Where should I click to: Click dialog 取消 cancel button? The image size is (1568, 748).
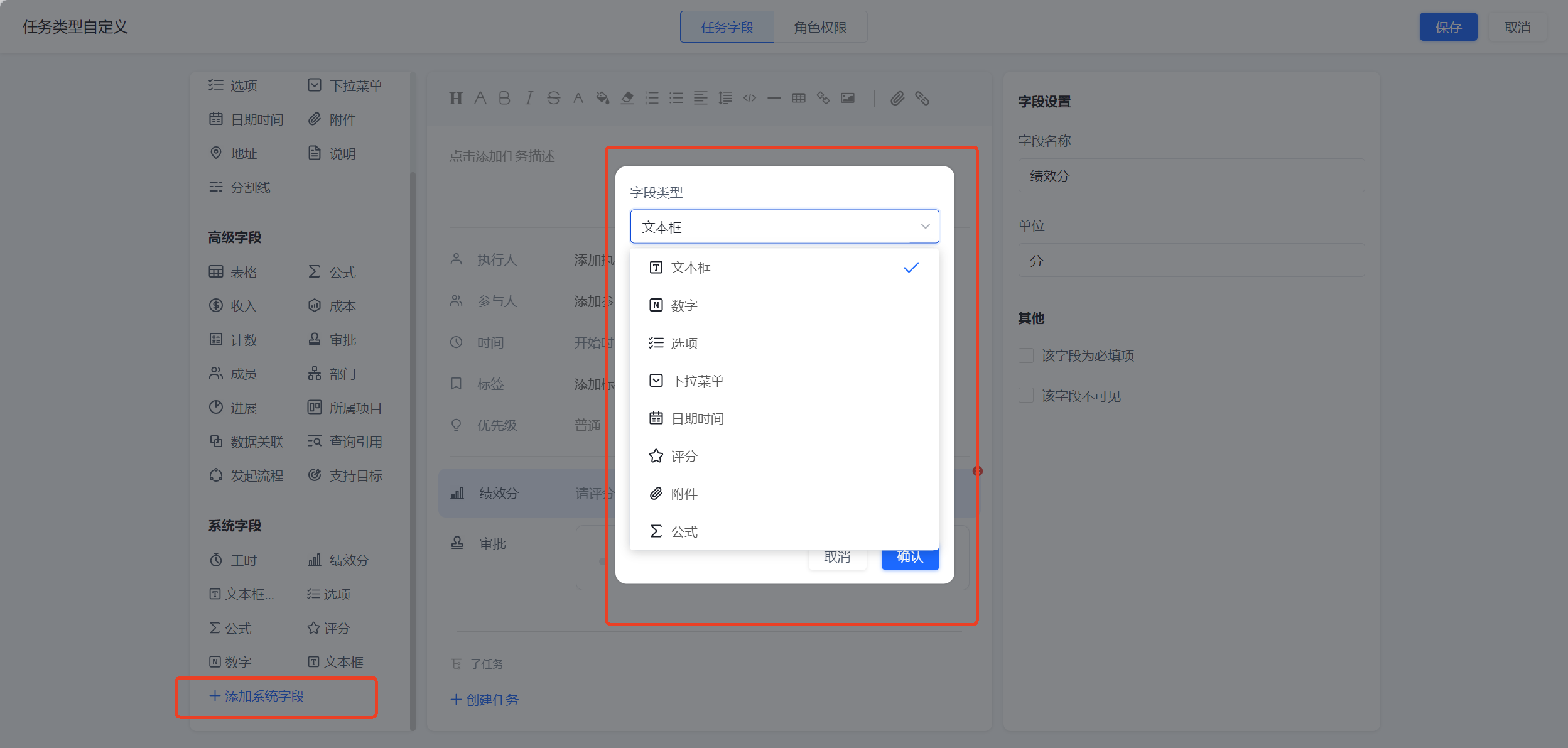[x=837, y=559]
